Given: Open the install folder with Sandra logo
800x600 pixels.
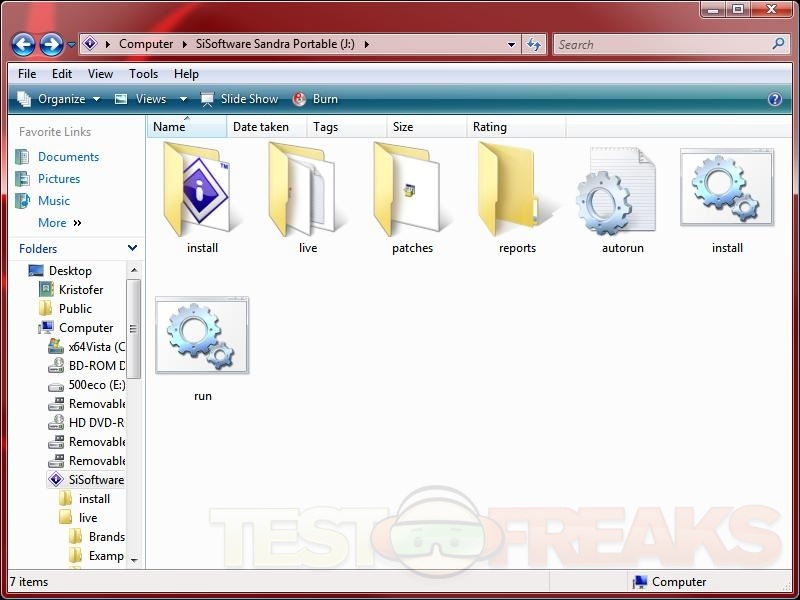Looking at the screenshot, I should (202, 190).
